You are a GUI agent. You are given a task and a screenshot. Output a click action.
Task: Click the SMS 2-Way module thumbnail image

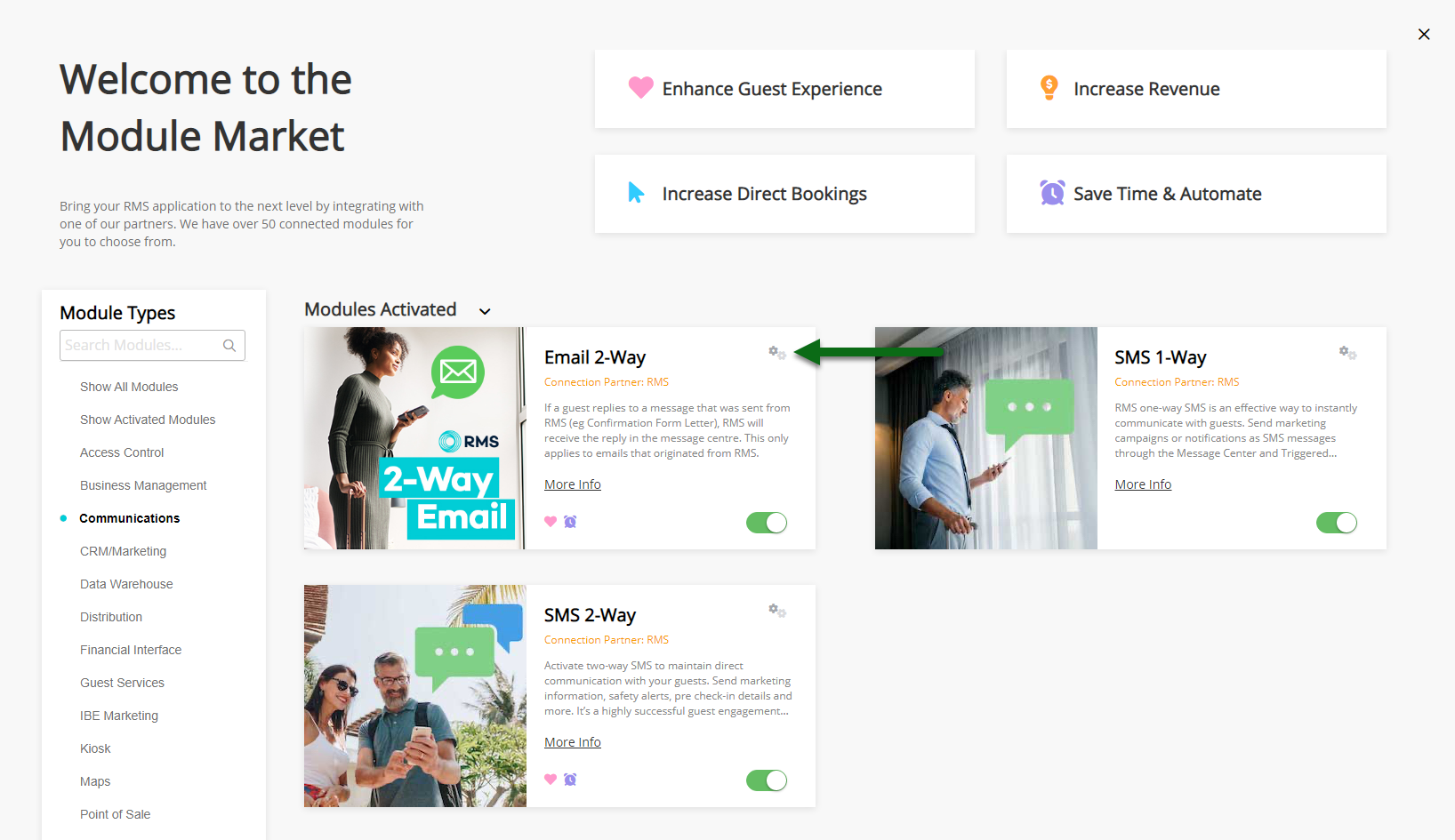point(415,696)
